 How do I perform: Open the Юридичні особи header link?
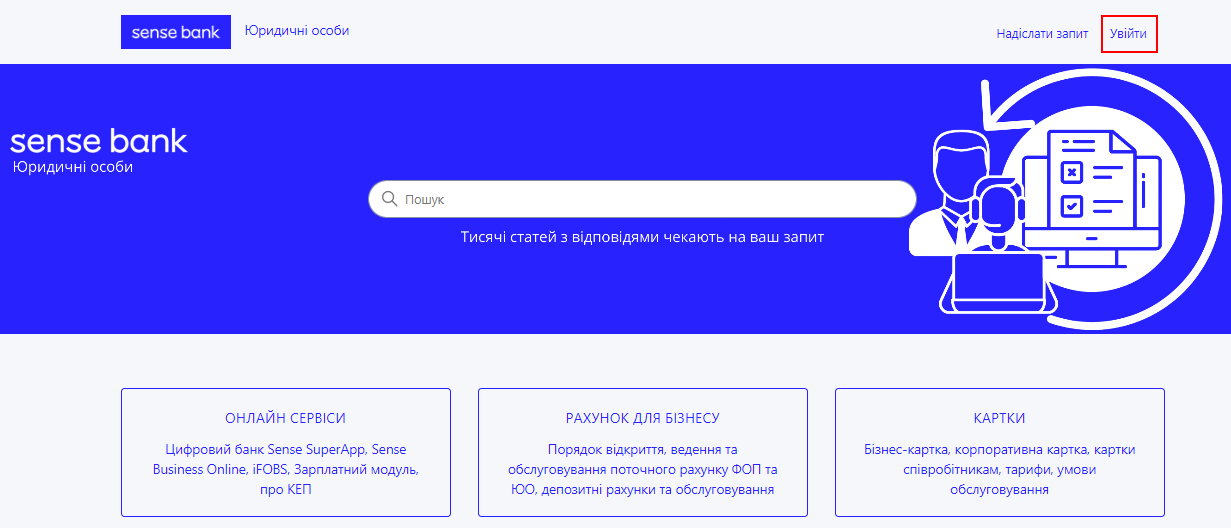297,31
